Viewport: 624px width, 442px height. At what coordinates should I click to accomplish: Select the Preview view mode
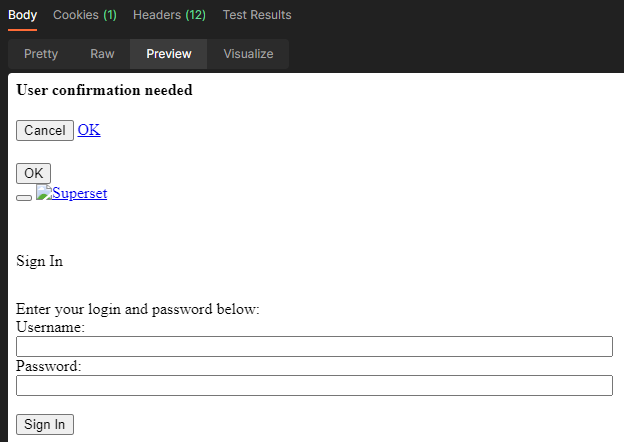(x=168, y=54)
